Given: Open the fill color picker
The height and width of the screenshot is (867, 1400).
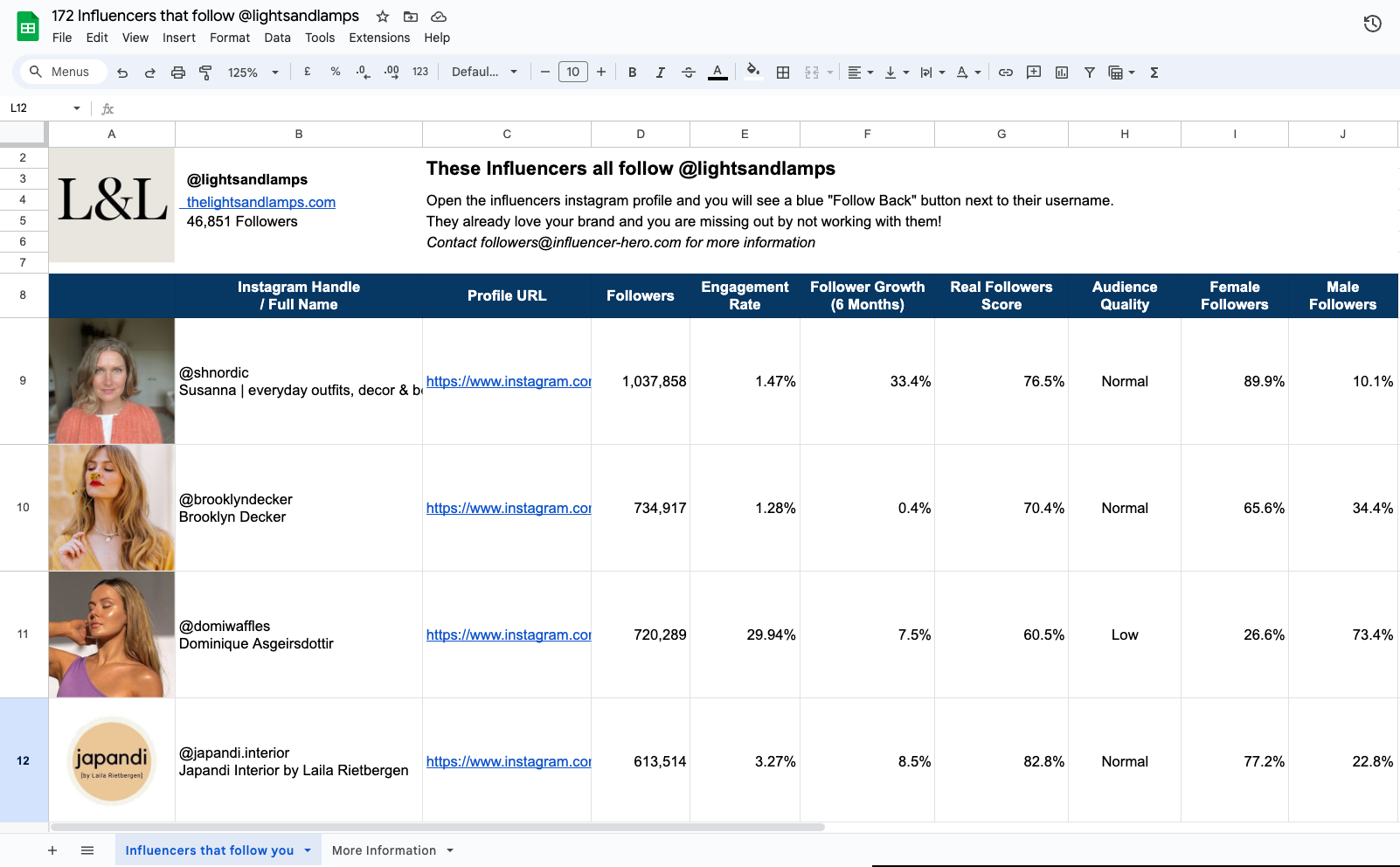Looking at the screenshot, I should tap(752, 72).
